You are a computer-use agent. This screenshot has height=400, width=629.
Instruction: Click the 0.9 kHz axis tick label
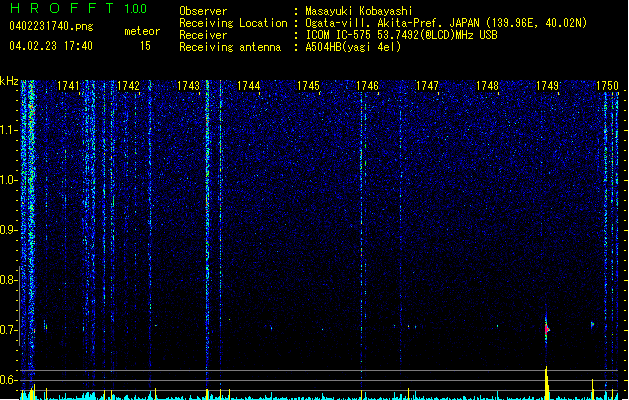8,230
